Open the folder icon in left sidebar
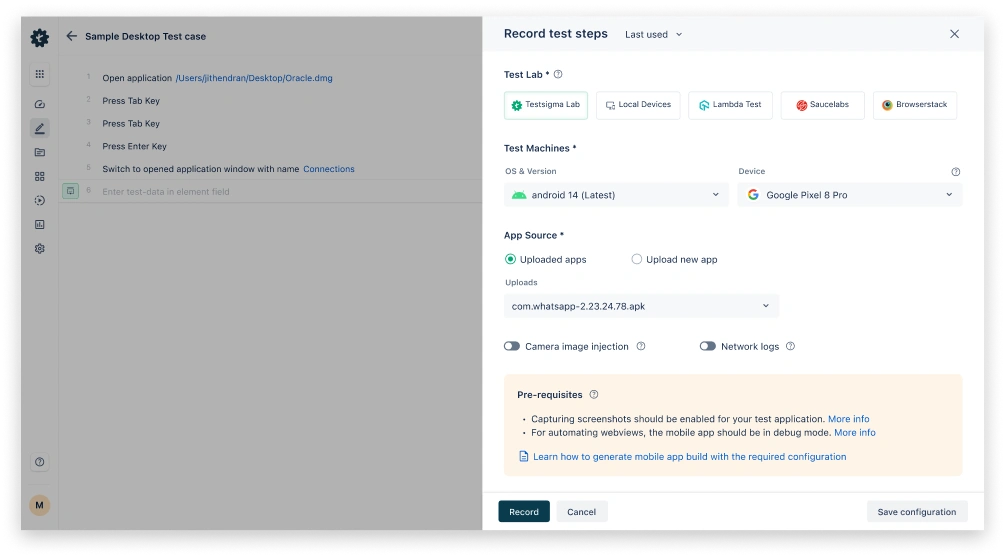 39,152
